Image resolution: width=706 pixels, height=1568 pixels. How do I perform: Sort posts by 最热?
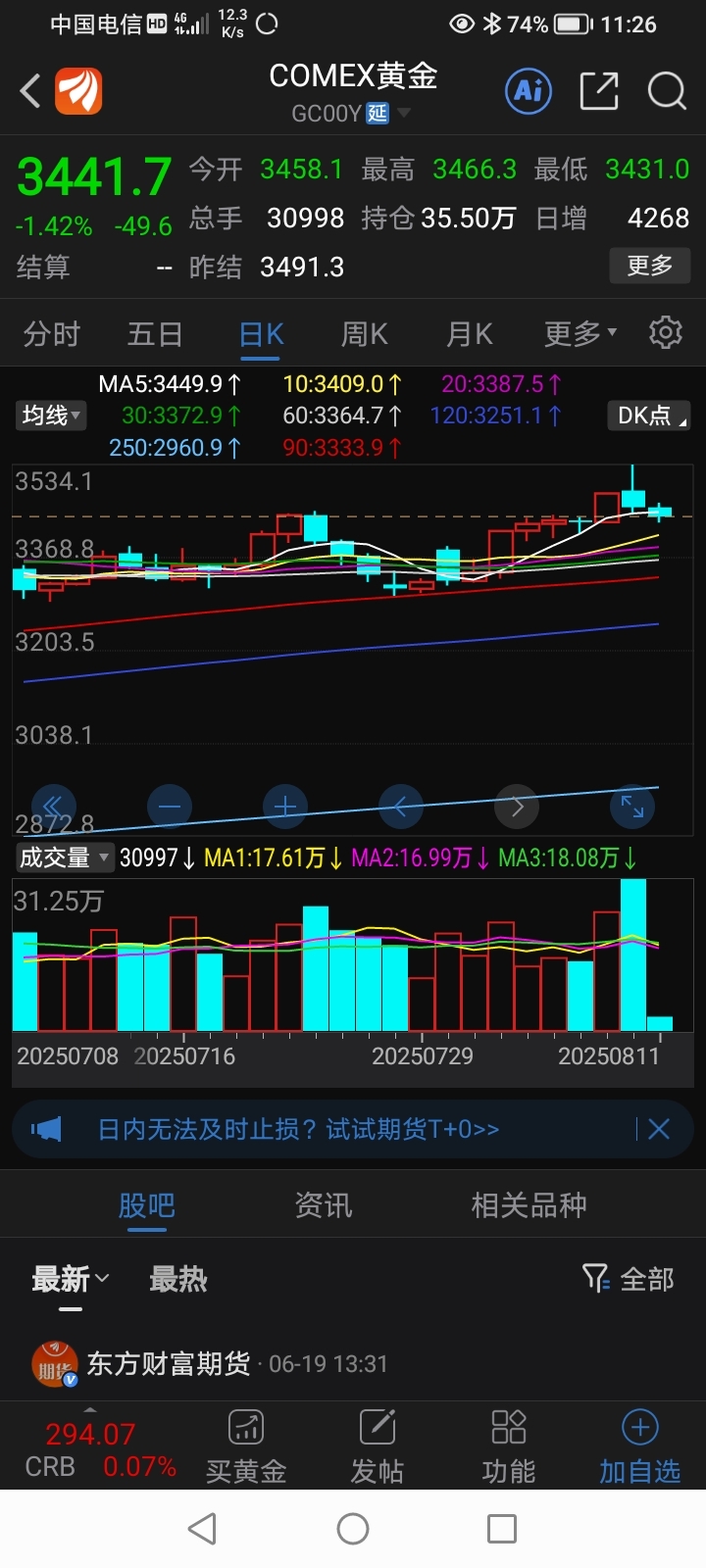[177, 1279]
